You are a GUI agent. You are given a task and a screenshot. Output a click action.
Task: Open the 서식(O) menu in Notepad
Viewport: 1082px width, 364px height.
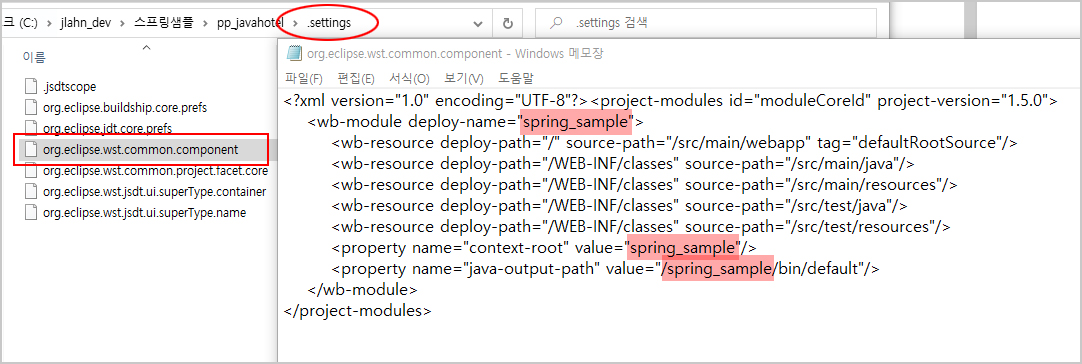click(409, 78)
